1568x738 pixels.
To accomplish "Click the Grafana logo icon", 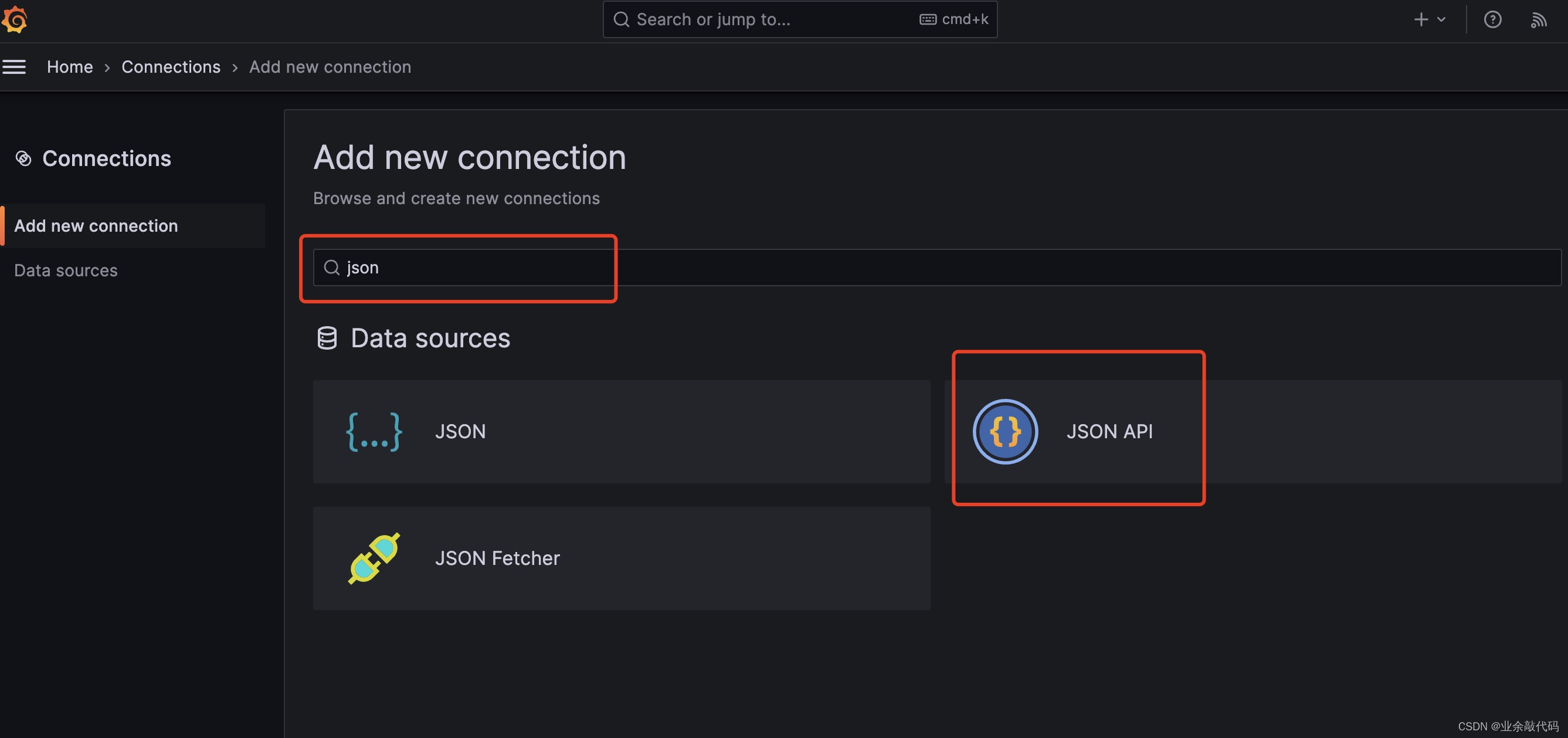I will tap(15, 19).
